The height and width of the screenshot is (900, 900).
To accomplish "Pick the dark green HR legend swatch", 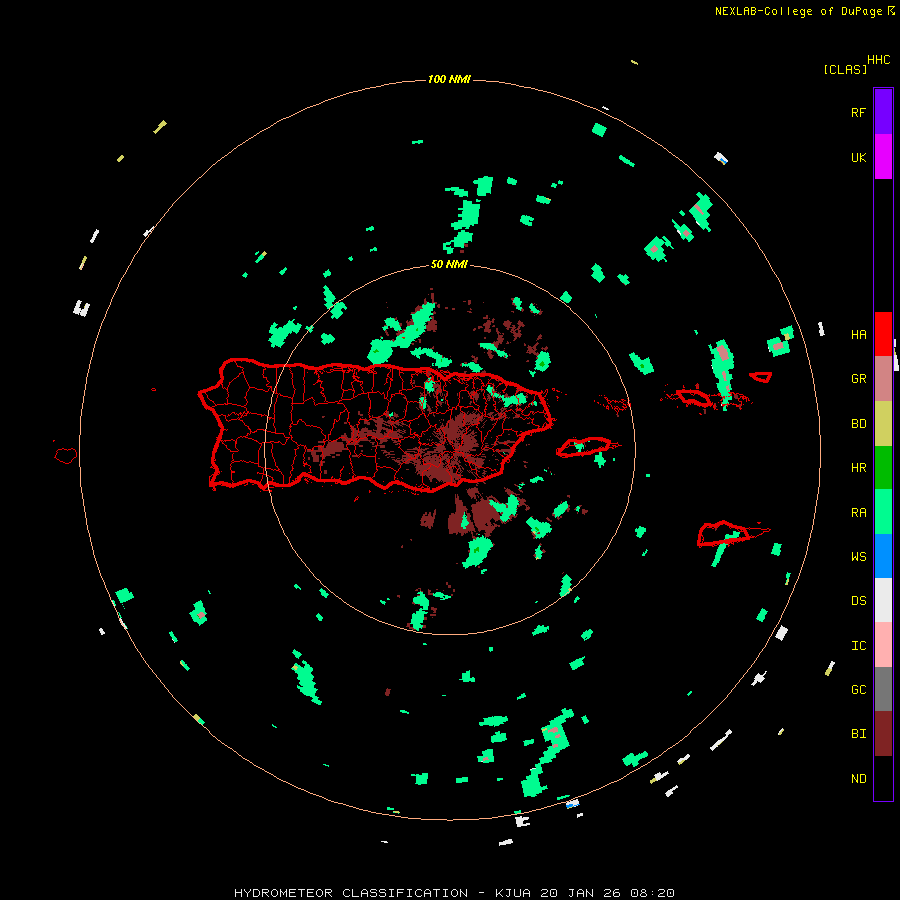I will coord(883,468).
